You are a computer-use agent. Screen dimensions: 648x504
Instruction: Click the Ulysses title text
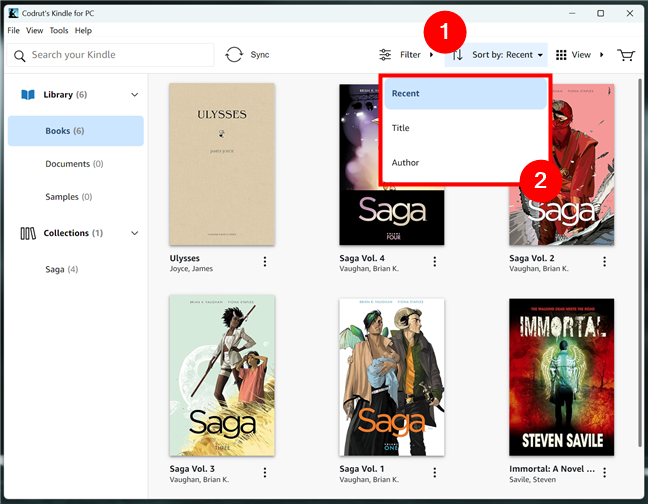pyautogui.click(x=184, y=258)
